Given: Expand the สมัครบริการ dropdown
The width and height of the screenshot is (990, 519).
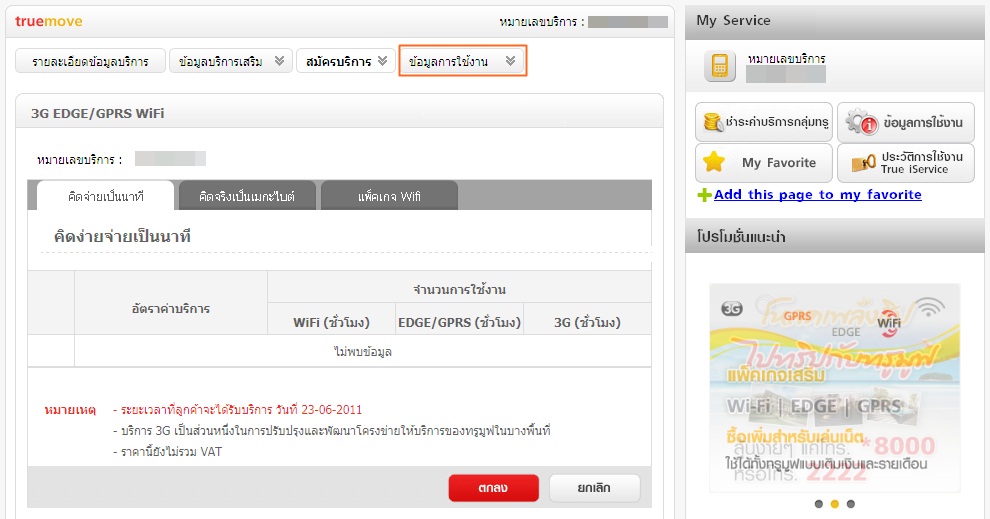Looking at the screenshot, I should [346, 61].
